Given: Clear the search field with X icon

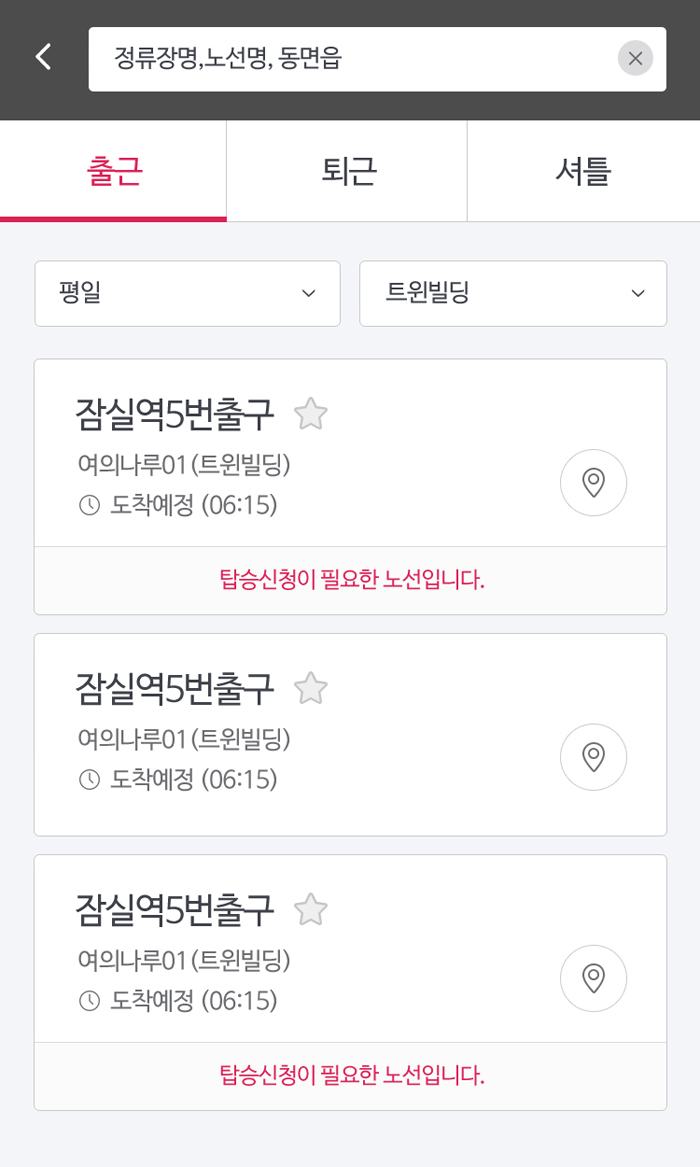Looking at the screenshot, I should (635, 58).
